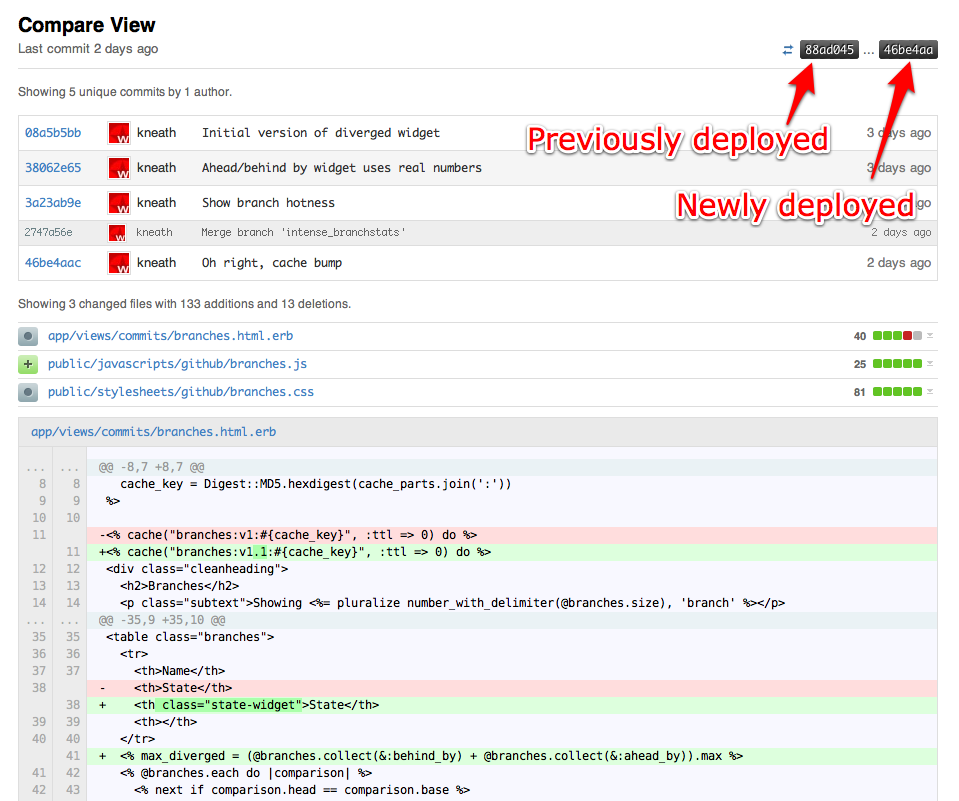Image resolution: width=959 pixels, height=801 pixels.
Task: Click hunk header '@@ -8,7 +8,7 @@'
Action: click(152, 467)
